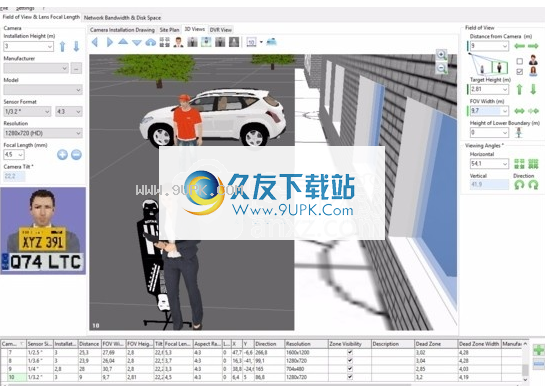
Task: Open the Installation Height dropdown
Action: [50, 46]
